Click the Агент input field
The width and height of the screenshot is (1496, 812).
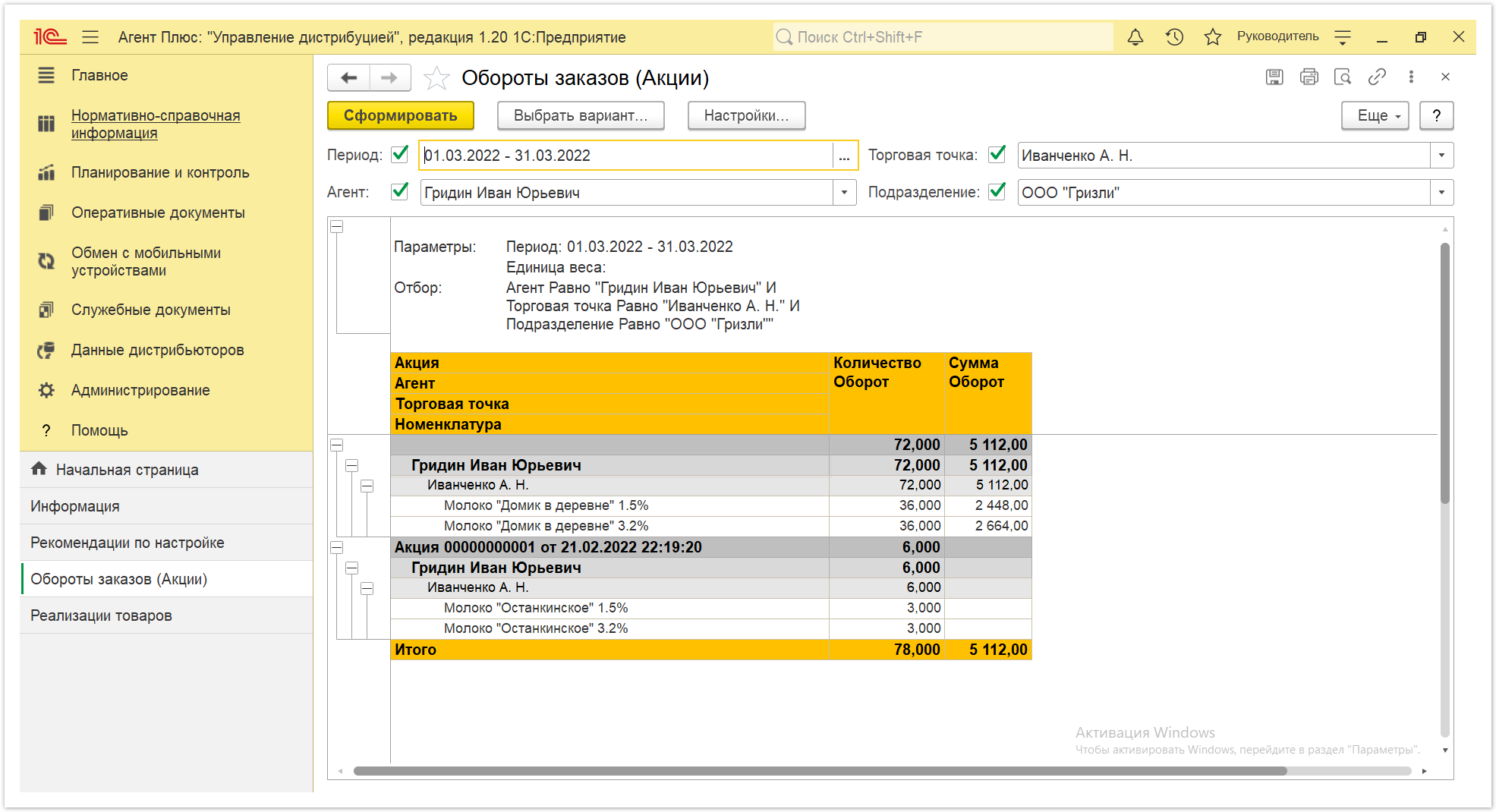626,193
